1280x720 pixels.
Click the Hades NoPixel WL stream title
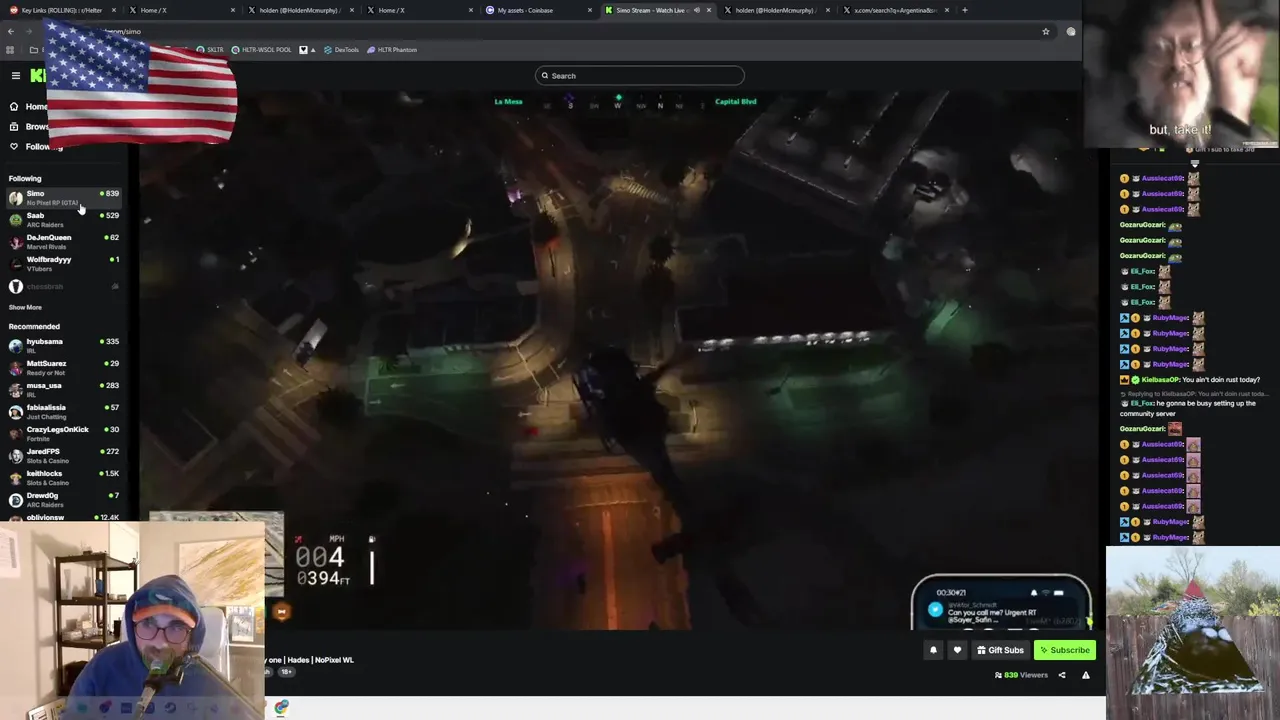click(310, 660)
